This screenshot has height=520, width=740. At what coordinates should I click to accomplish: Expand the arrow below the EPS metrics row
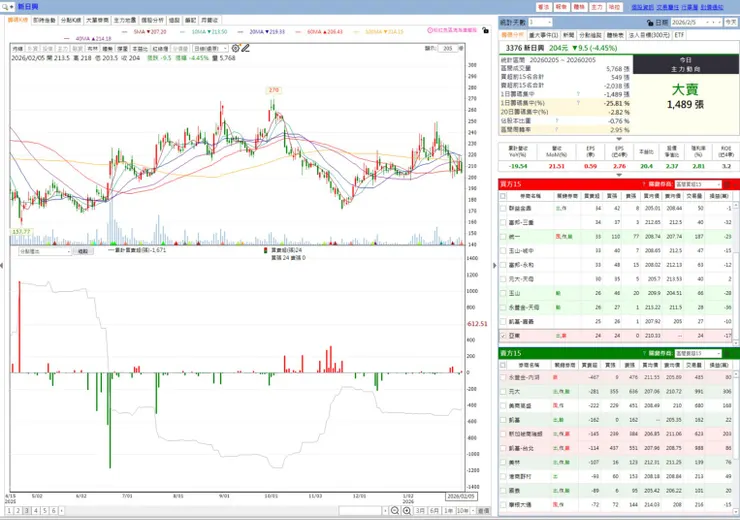[x=619, y=175]
